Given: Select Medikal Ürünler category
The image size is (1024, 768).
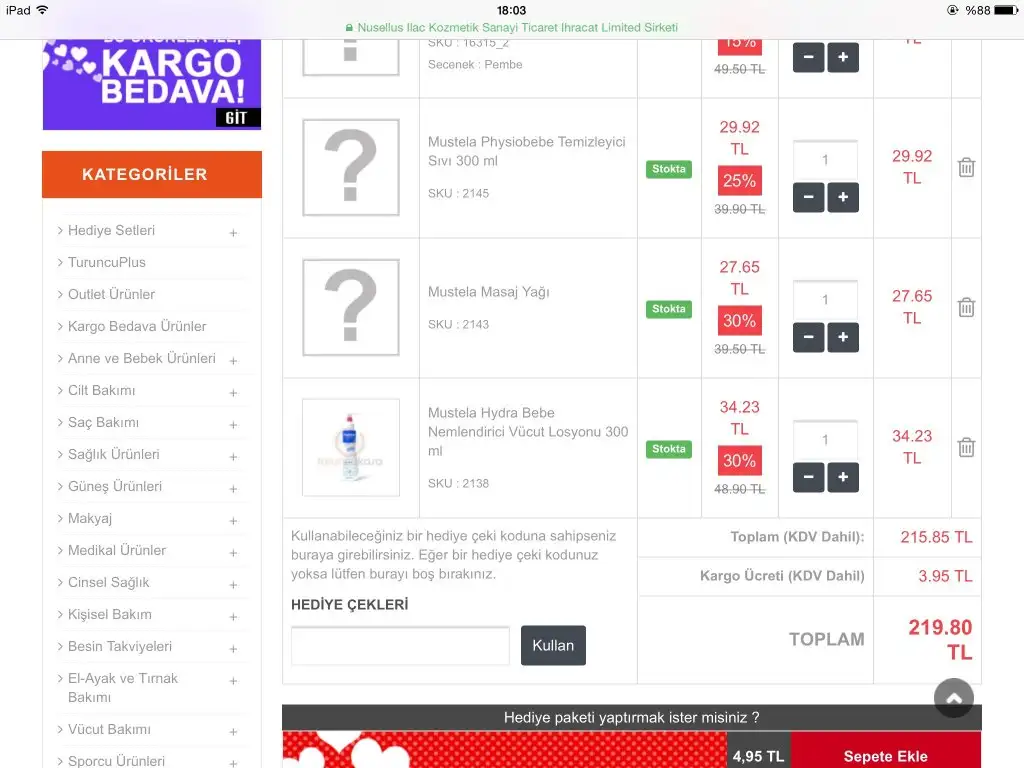Looking at the screenshot, I should [117, 551].
